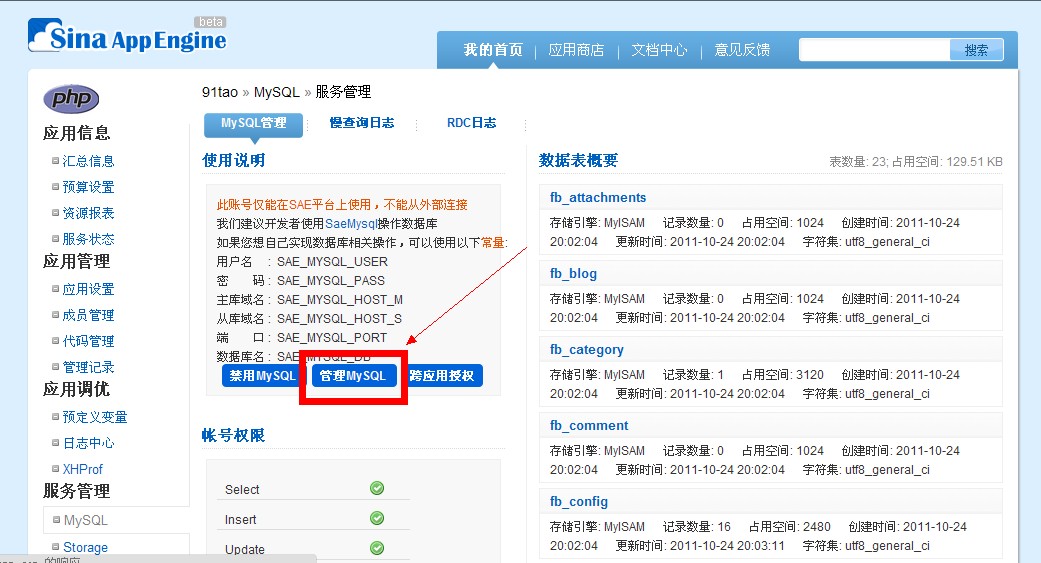Click the Select permission label
The image size is (1041, 563).
[x=242, y=490]
